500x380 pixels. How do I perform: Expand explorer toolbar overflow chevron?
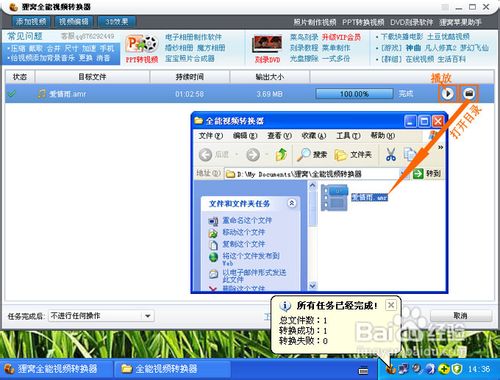coord(440,147)
